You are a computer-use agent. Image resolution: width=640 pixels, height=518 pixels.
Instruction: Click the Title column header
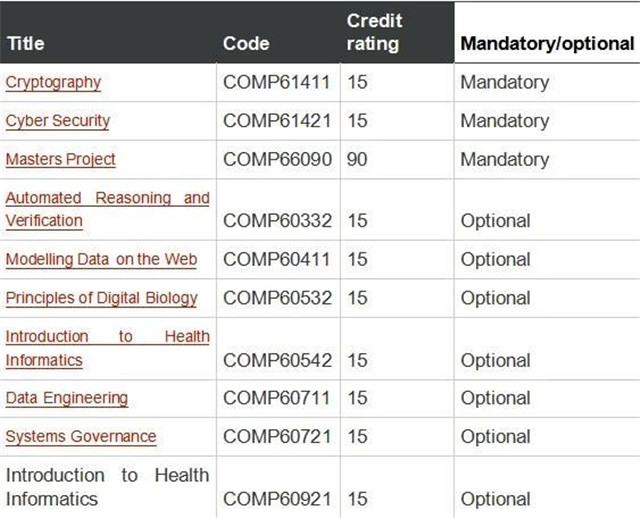(25, 43)
